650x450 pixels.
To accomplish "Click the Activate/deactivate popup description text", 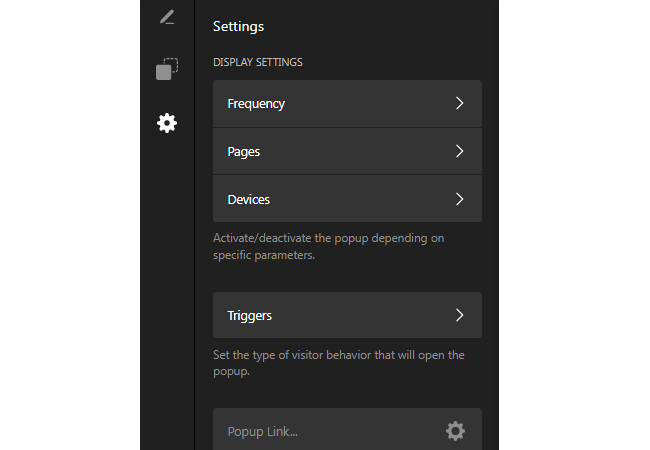I will (x=328, y=247).
